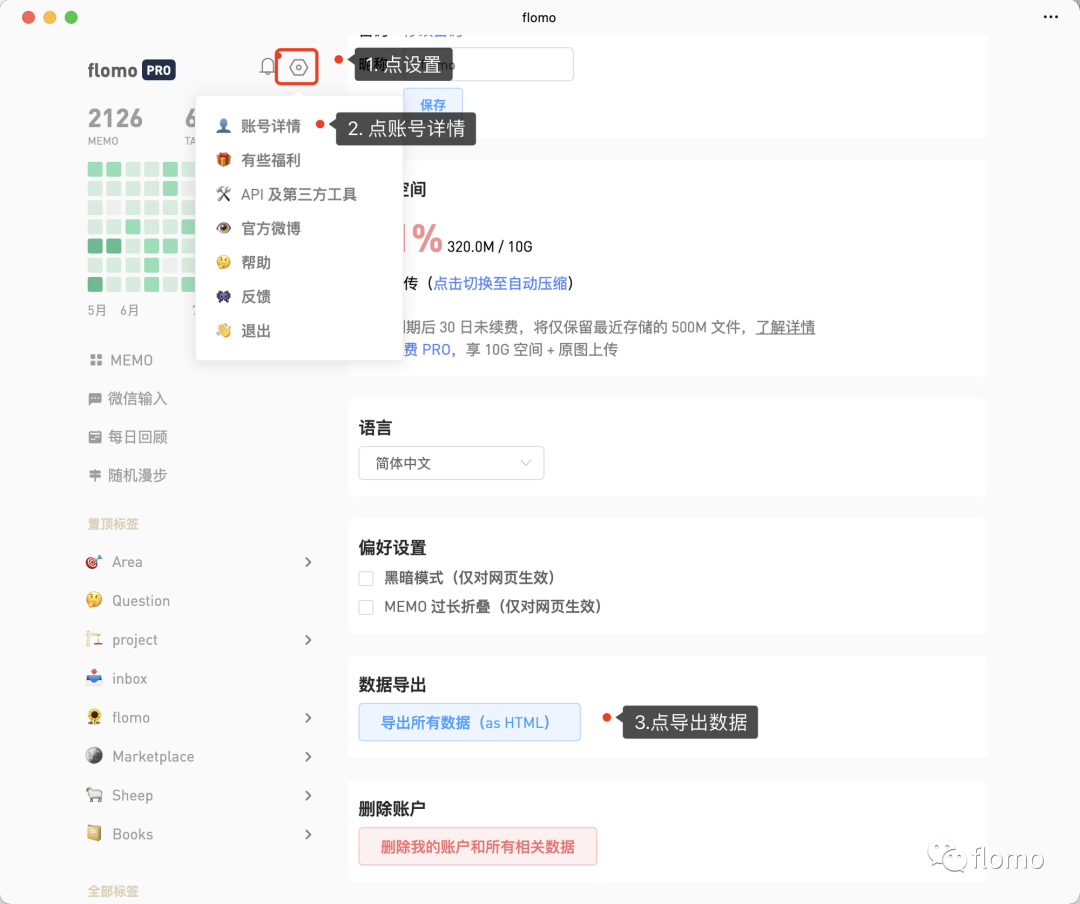1080x904 pixels.
Task: Expand the project tag chevron
Action: (308, 640)
